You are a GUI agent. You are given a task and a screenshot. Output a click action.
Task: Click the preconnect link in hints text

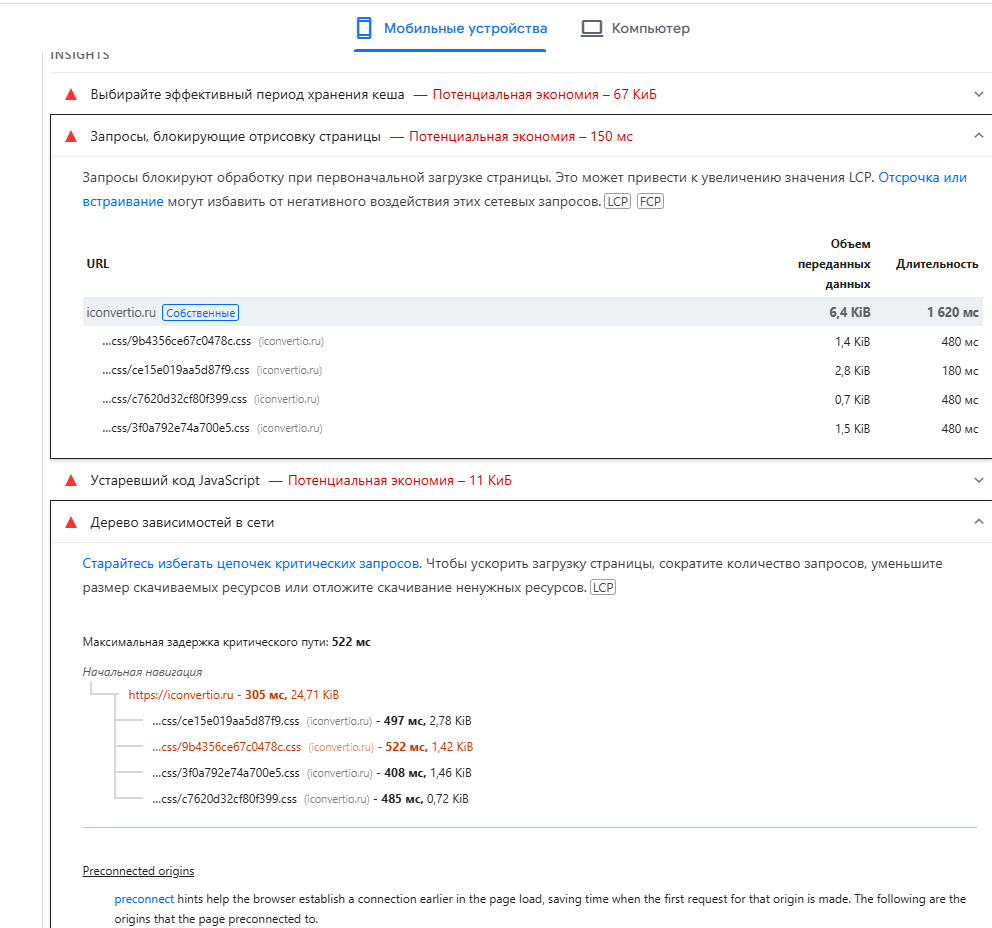tap(144, 899)
